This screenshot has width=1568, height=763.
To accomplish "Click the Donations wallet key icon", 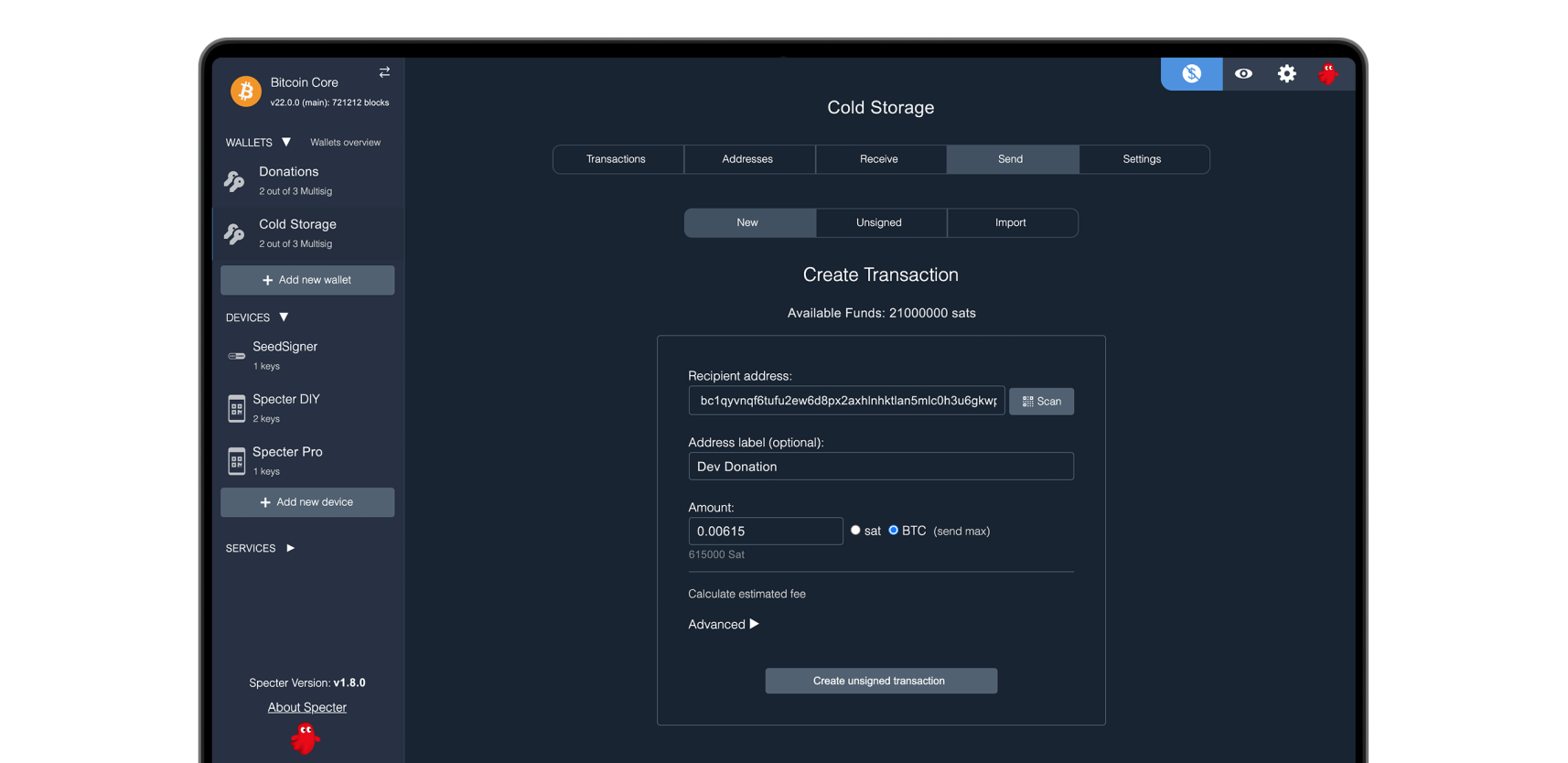I will pyautogui.click(x=235, y=181).
